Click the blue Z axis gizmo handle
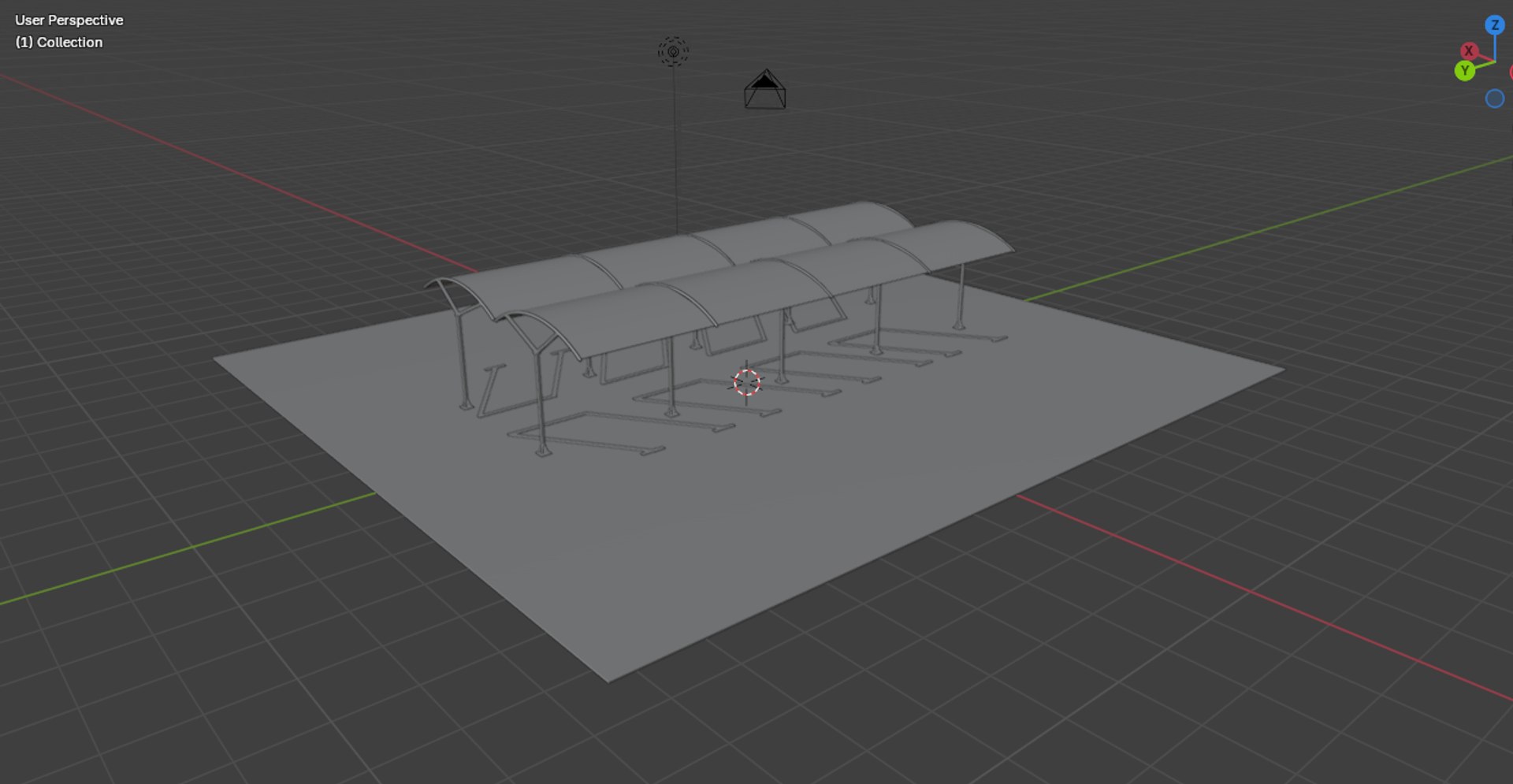The height and width of the screenshot is (784, 1513). (x=1494, y=25)
